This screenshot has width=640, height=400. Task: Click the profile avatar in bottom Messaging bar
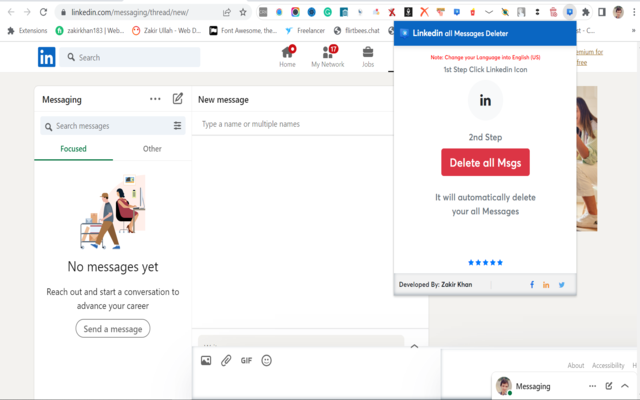click(x=504, y=386)
